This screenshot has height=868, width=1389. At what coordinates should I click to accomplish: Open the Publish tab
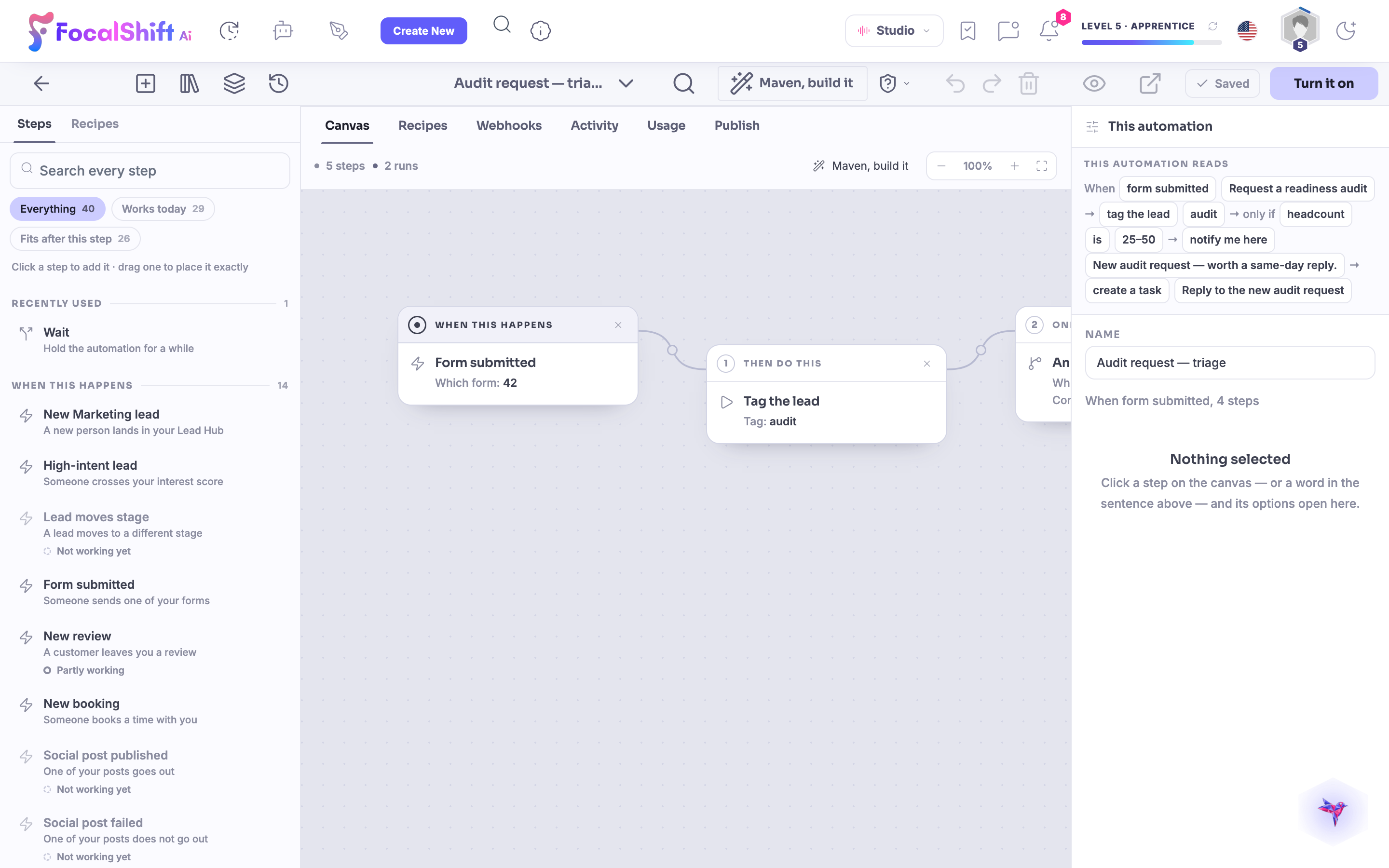coord(736,126)
